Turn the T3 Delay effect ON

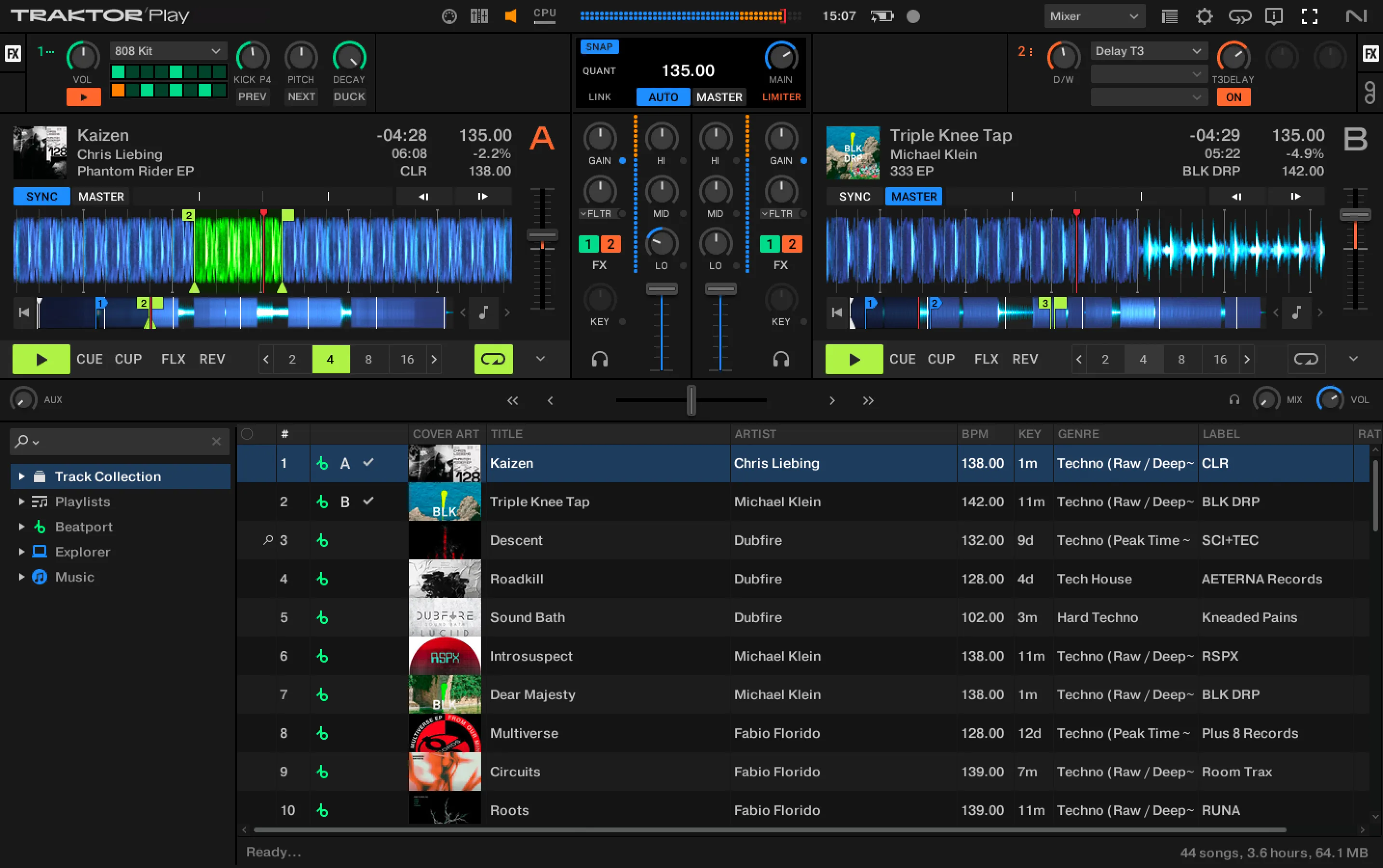pyautogui.click(x=1233, y=96)
